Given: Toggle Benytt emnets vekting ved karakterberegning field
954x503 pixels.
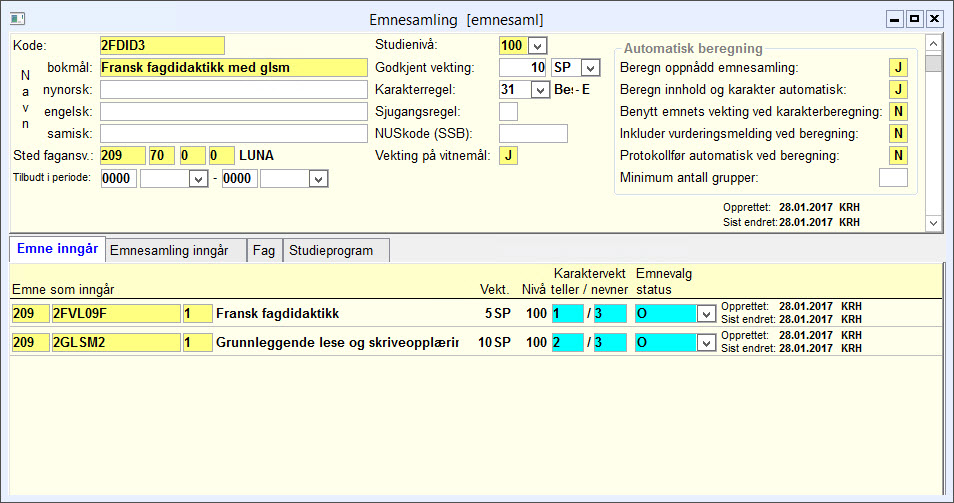Looking at the screenshot, I should tap(898, 111).
